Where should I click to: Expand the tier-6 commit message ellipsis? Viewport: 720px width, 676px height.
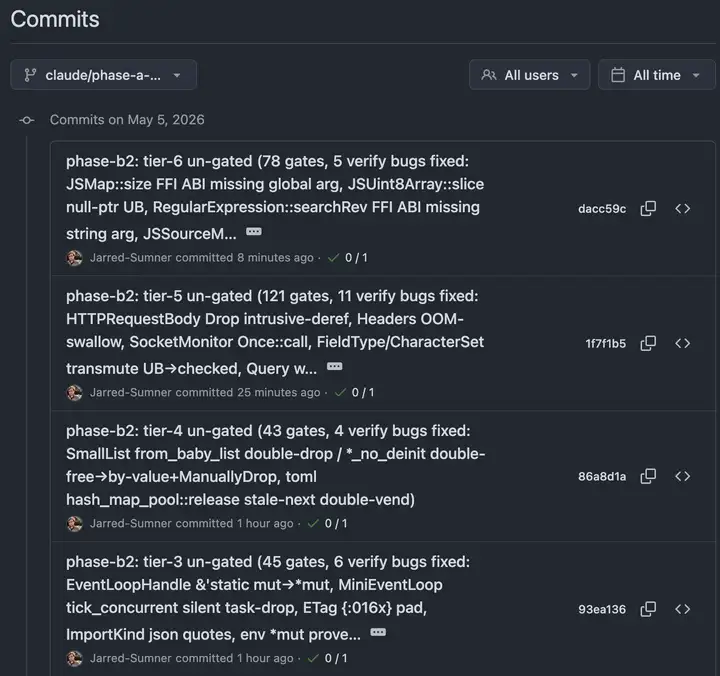coord(254,231)
